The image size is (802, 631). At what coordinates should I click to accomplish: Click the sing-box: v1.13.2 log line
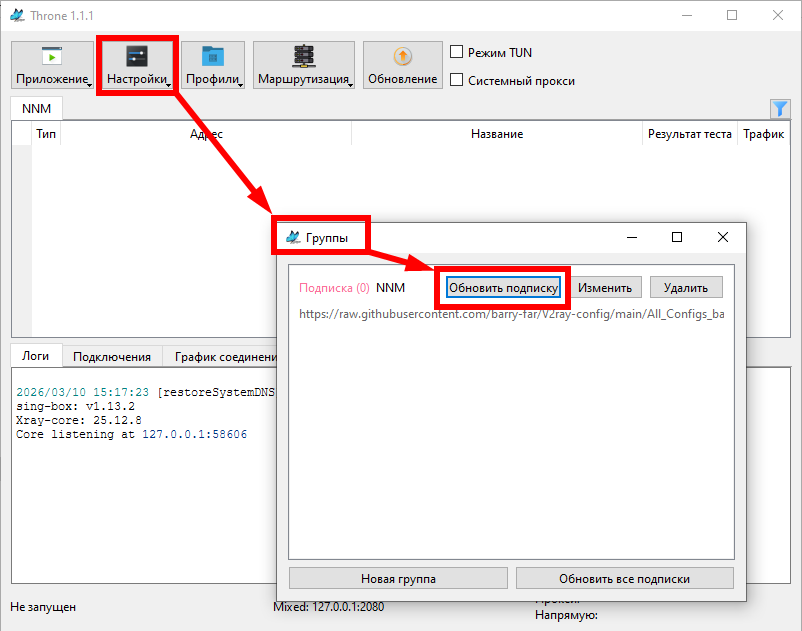point(75,406)
